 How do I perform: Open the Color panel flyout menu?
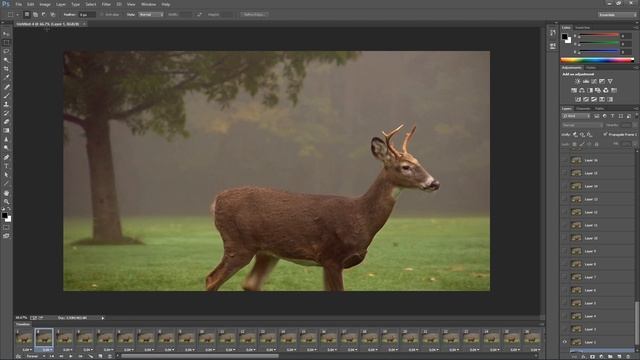pos(636,28)
